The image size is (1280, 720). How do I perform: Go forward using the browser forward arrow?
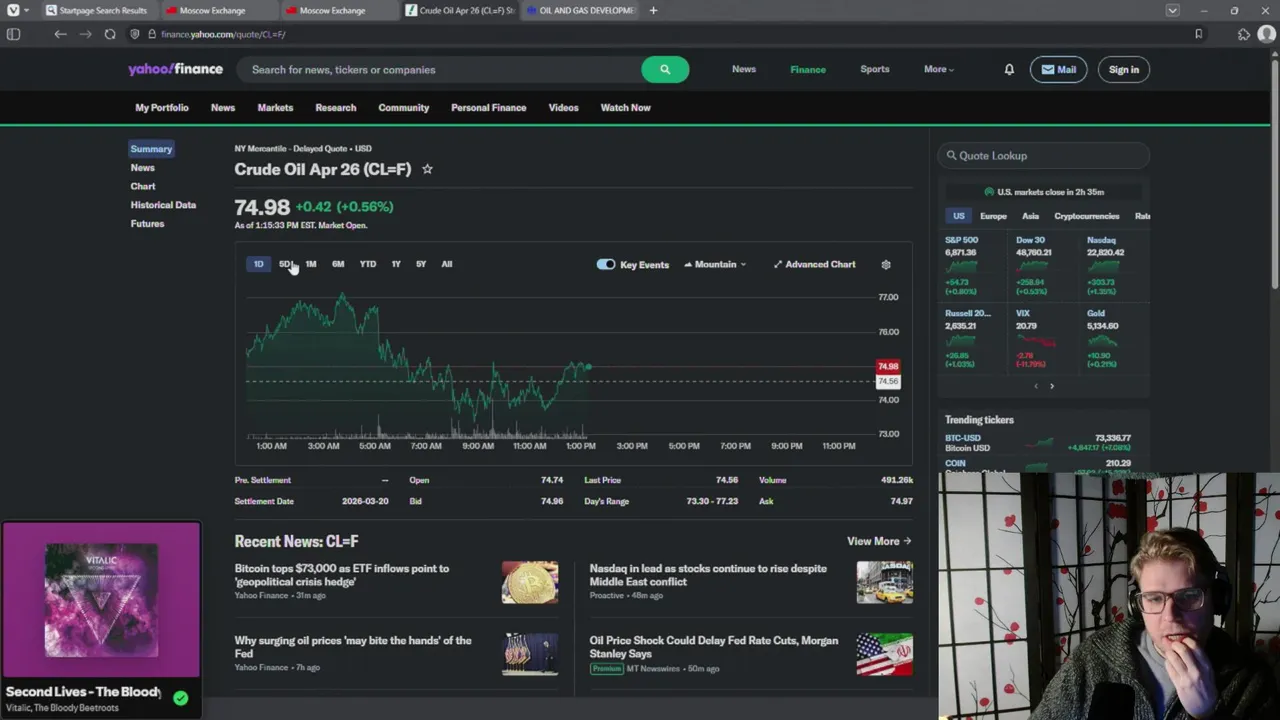(x=85, y=34)
